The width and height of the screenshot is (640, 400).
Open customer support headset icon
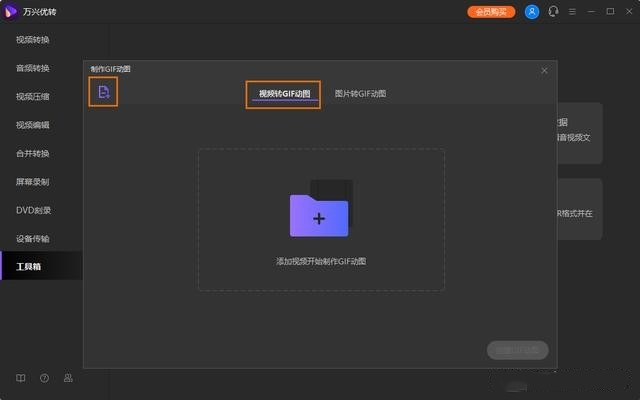point(553,12)
